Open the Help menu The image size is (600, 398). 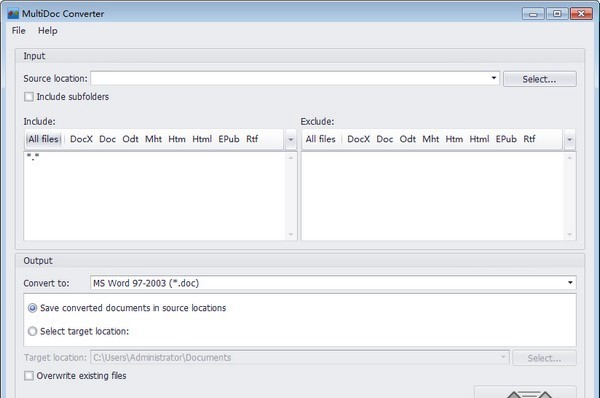(x=48, y=31)
